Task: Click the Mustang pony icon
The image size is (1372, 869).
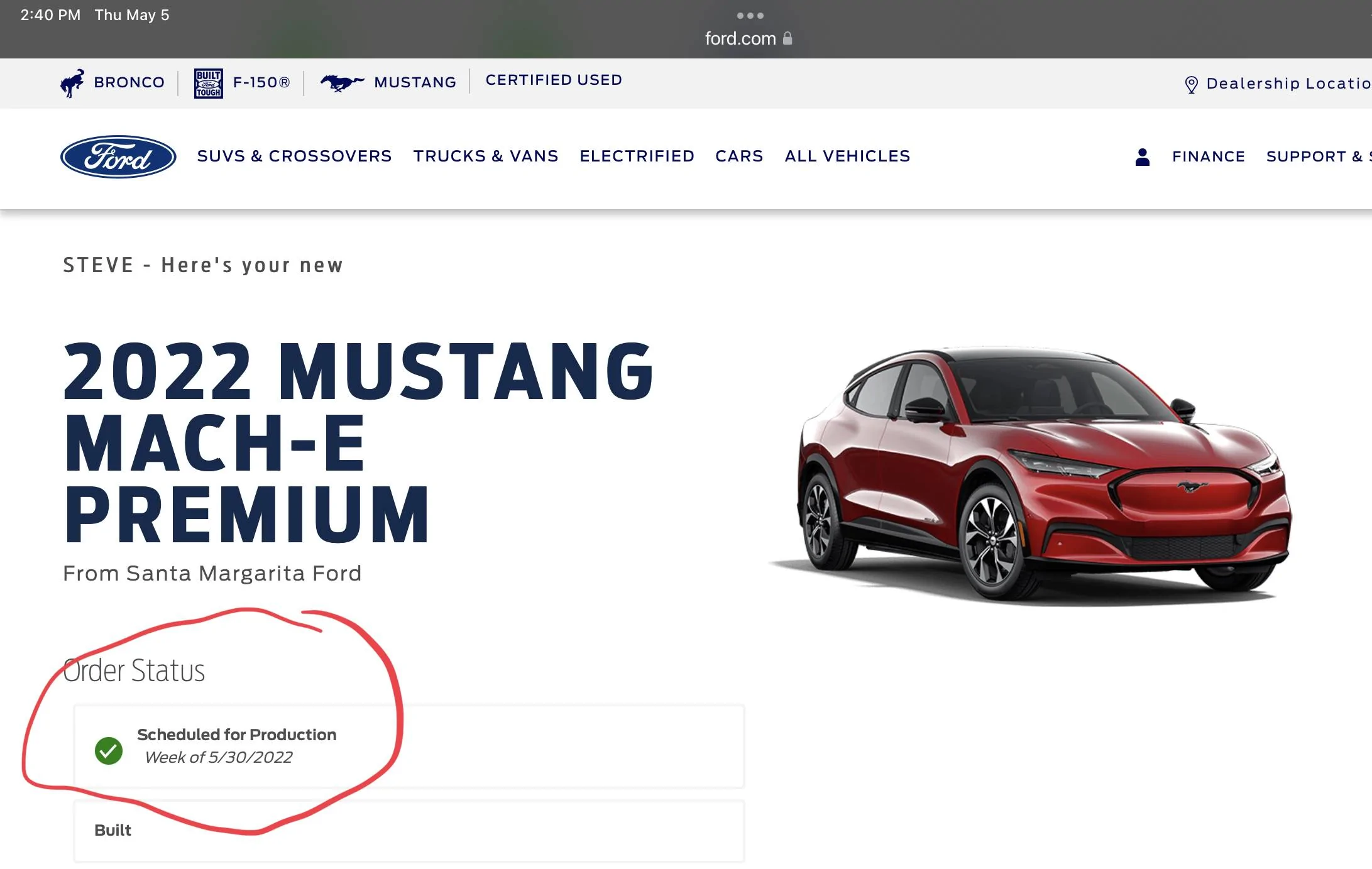Action: click(342, 82)
